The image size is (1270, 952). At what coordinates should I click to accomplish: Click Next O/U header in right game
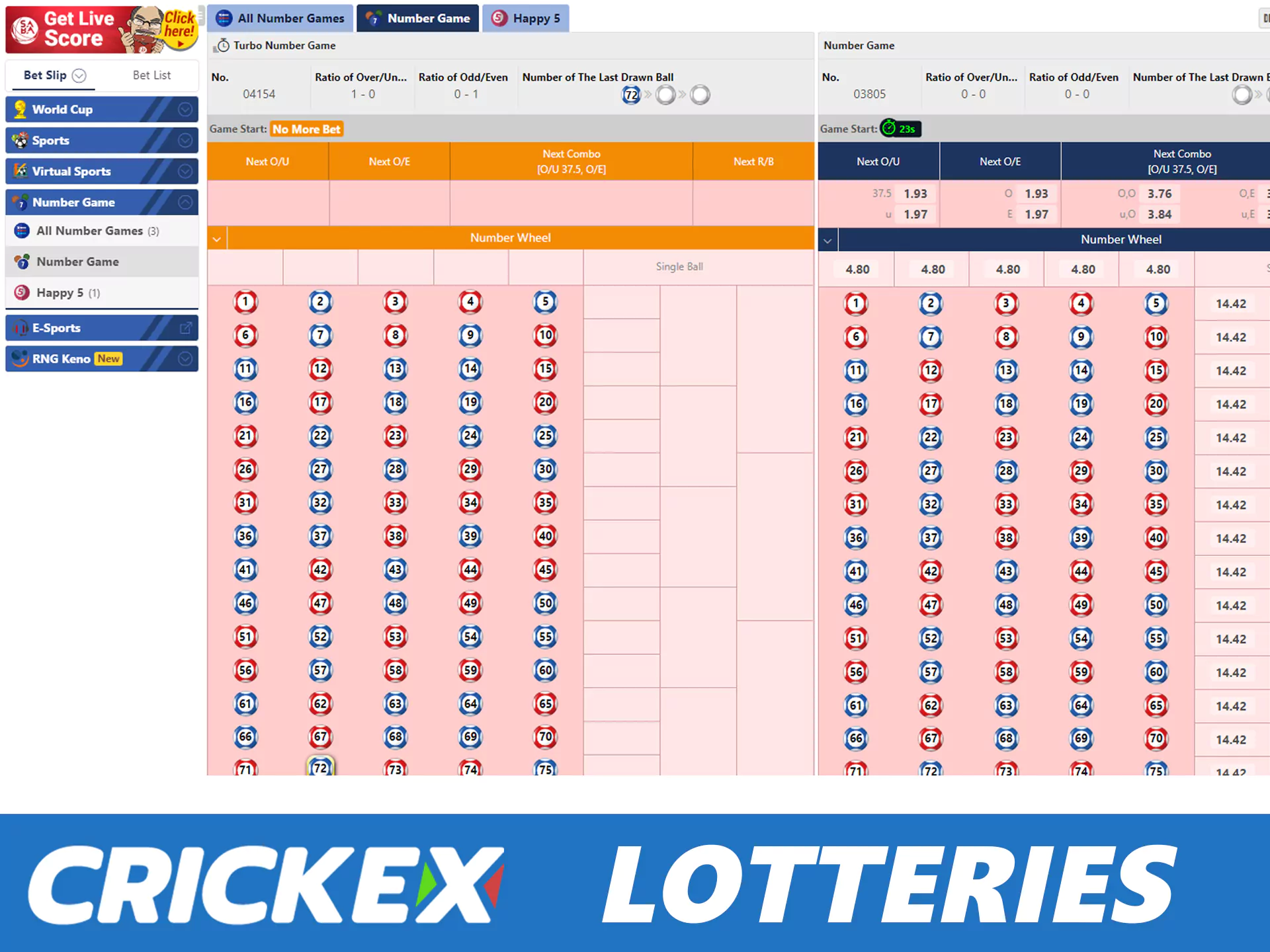click(878, 161)
